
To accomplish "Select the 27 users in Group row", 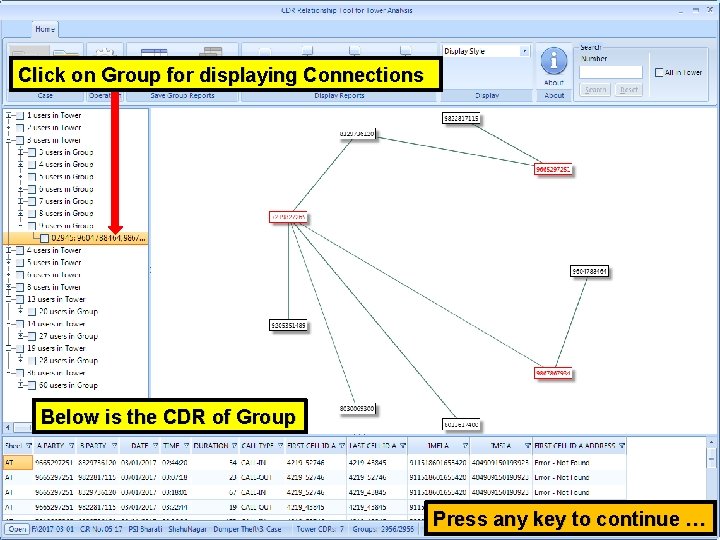I will pos(68,336).
